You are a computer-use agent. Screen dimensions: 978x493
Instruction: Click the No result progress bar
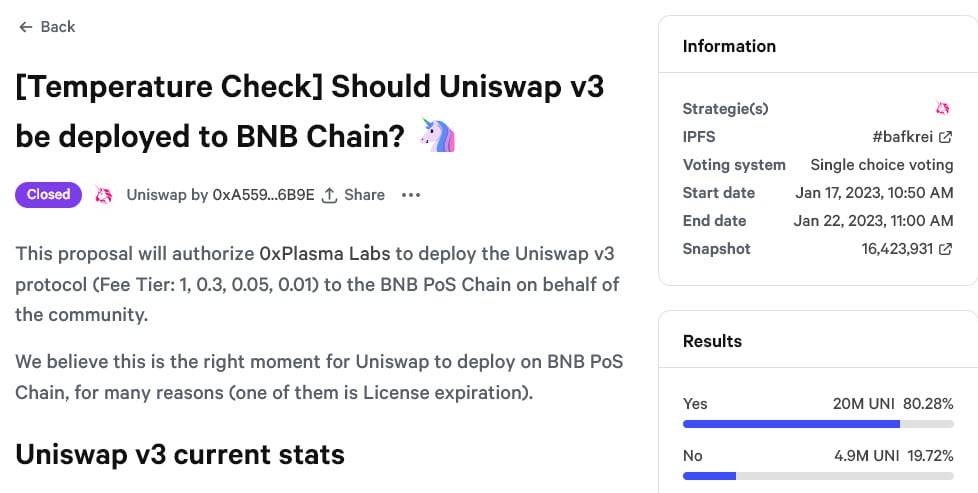click(x=817, y=476)
